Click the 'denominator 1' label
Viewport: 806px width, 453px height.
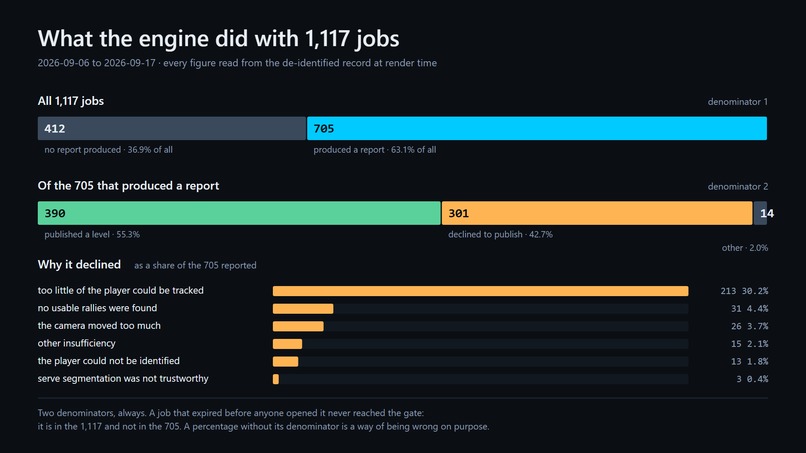[x=738, y=102]
